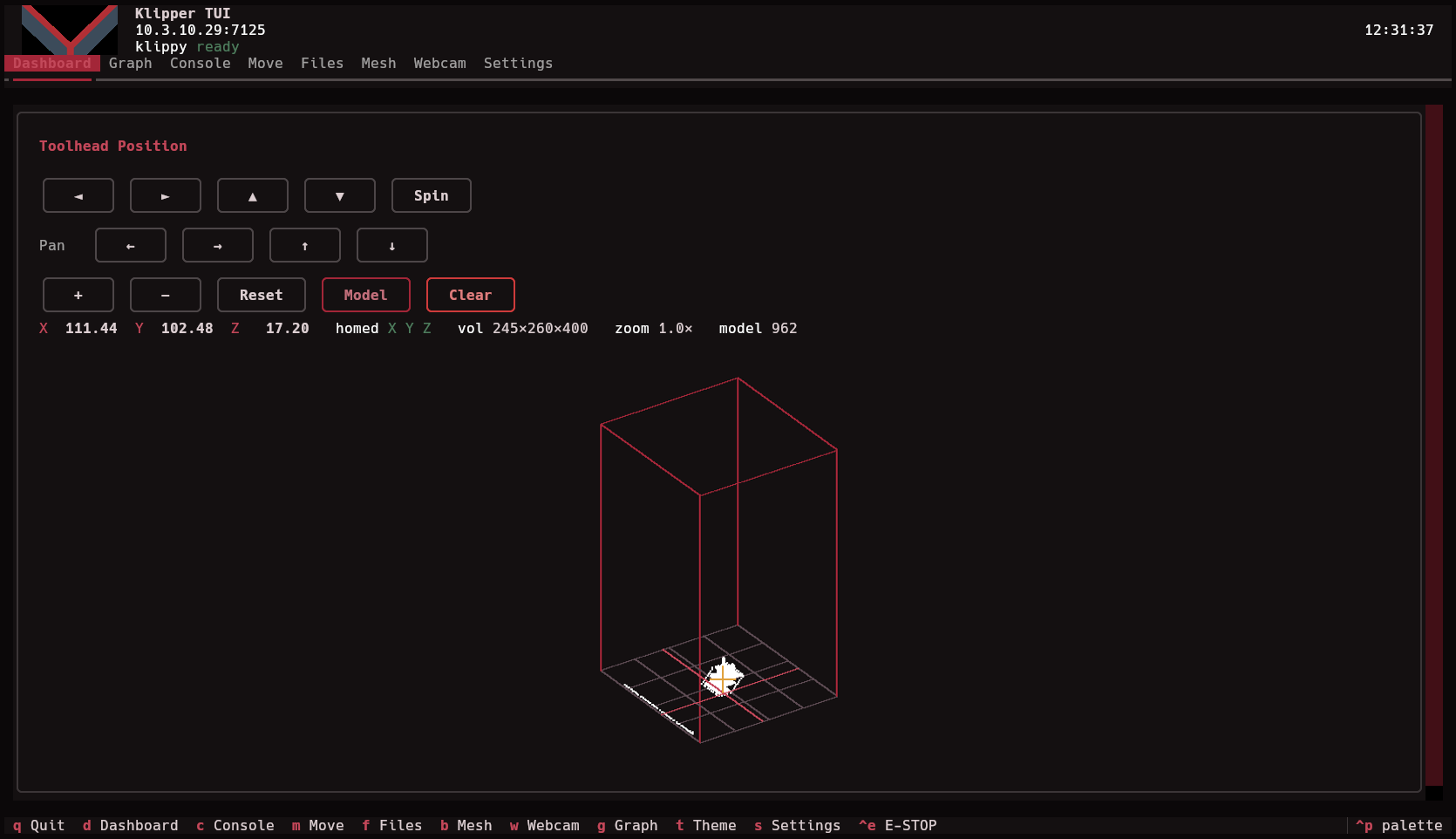Open the Files tab
1456x839 pixels.
pos(323,63)
